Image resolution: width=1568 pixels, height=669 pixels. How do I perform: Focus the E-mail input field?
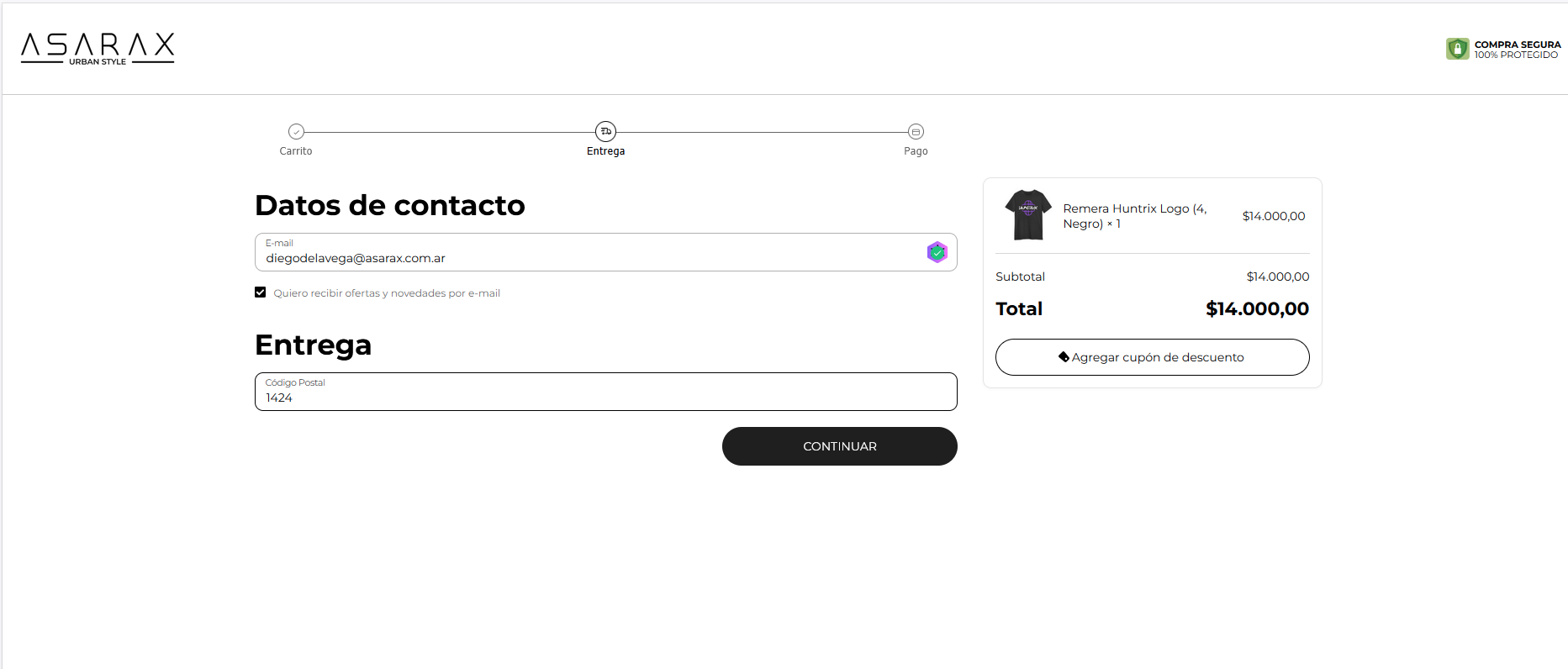coord(589,258)
